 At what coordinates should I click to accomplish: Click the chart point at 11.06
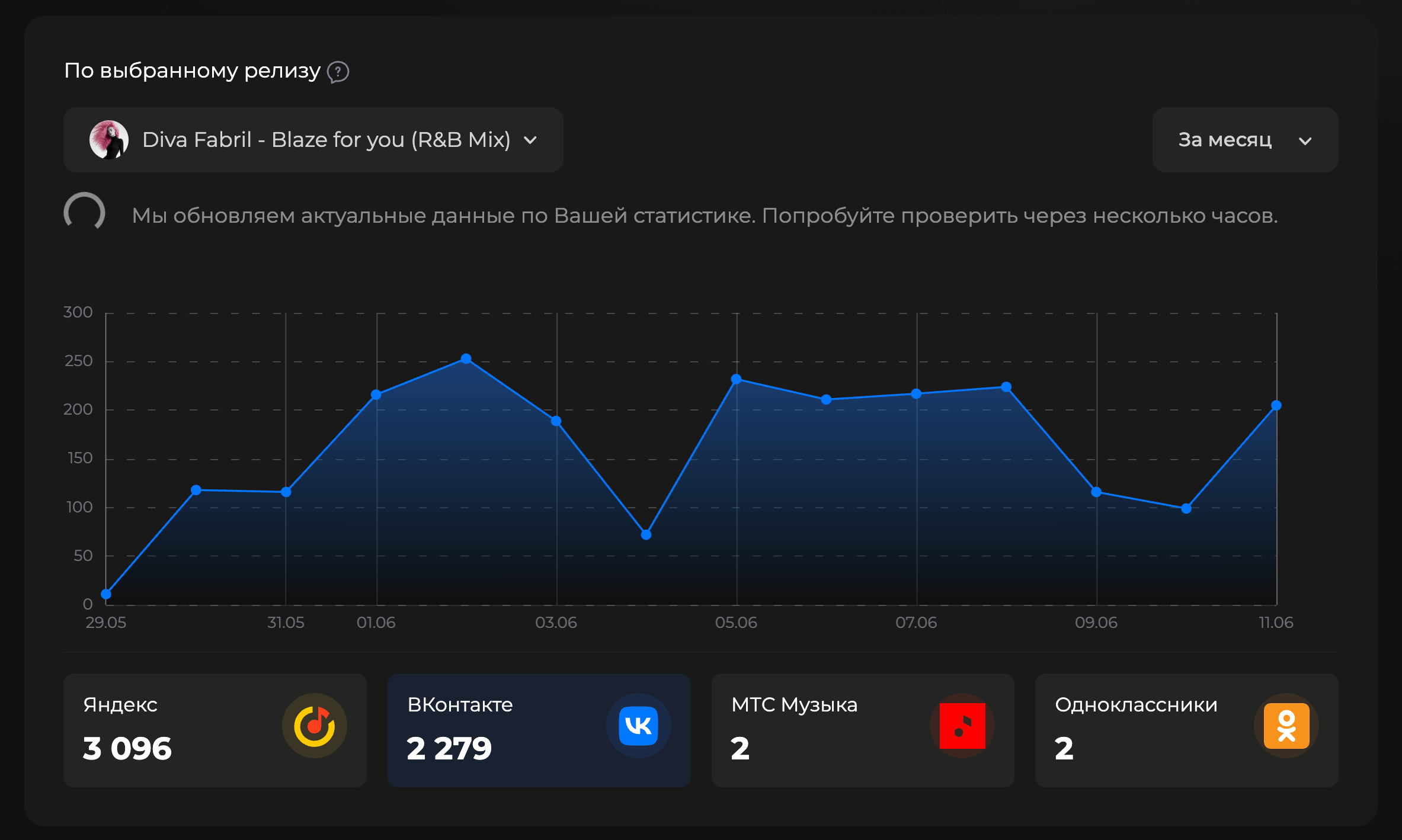pyautogui.click(x=1276, y=405)
